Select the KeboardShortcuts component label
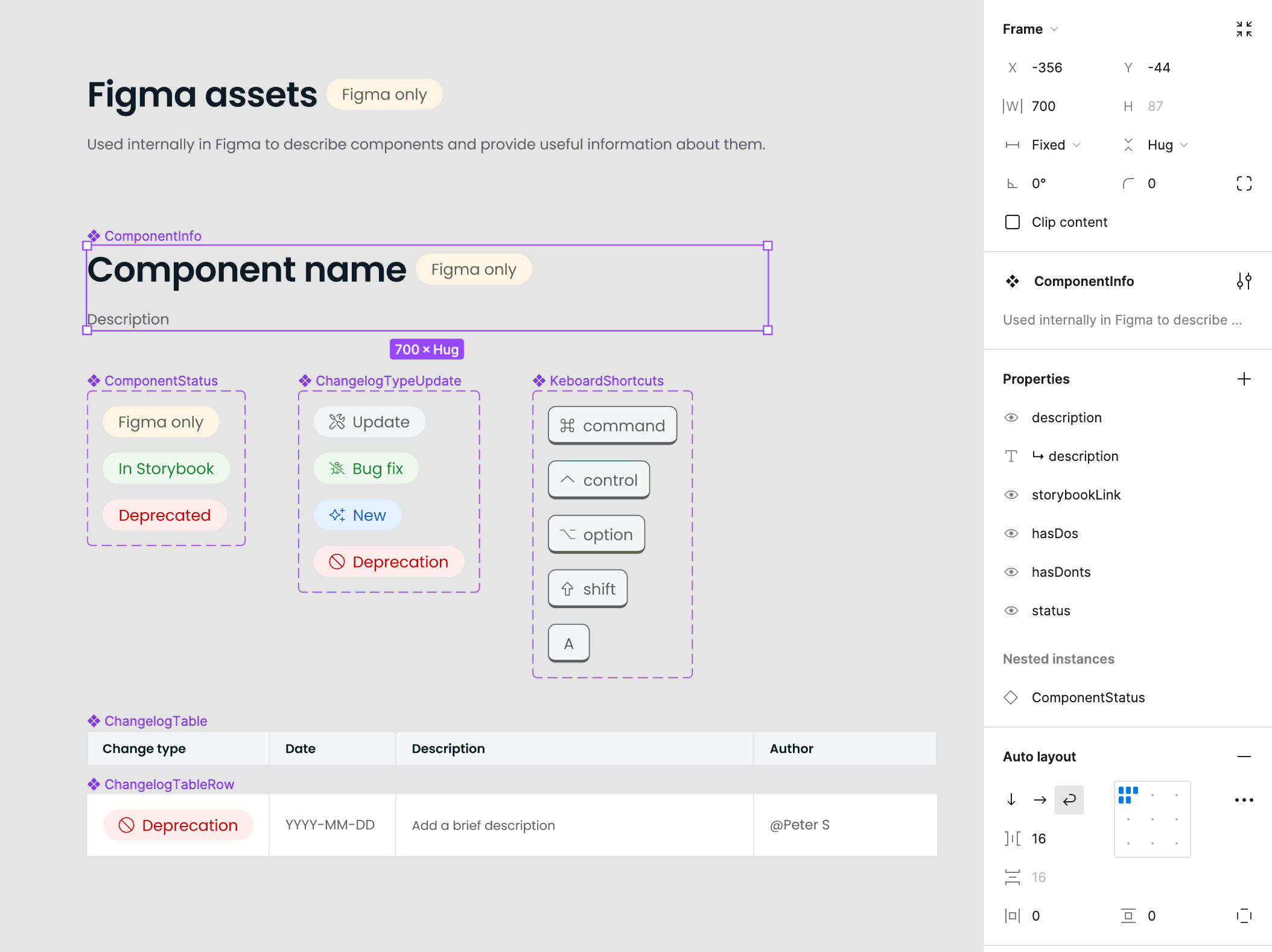This screenshot has height=952, width=1272. (606, 381)
